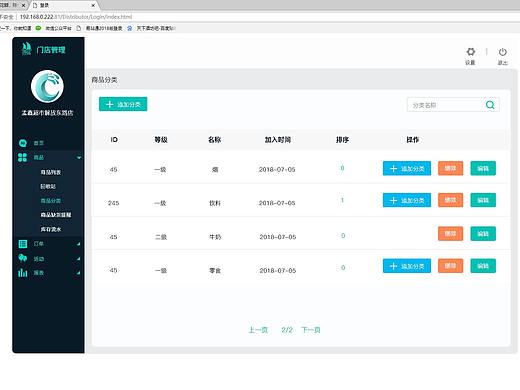Switch to the first browser tab
The image size is (520, 390).
coord(12,5)
